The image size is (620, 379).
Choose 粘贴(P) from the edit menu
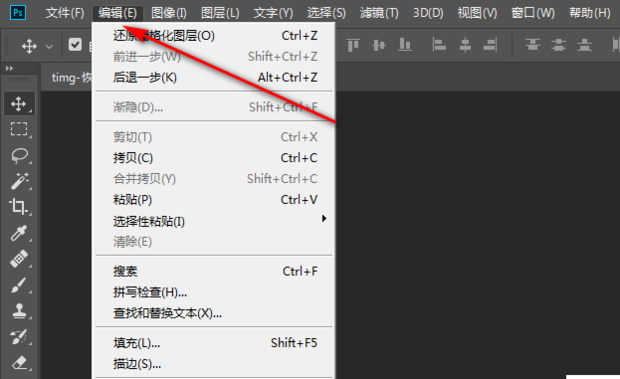click(214, 200)
